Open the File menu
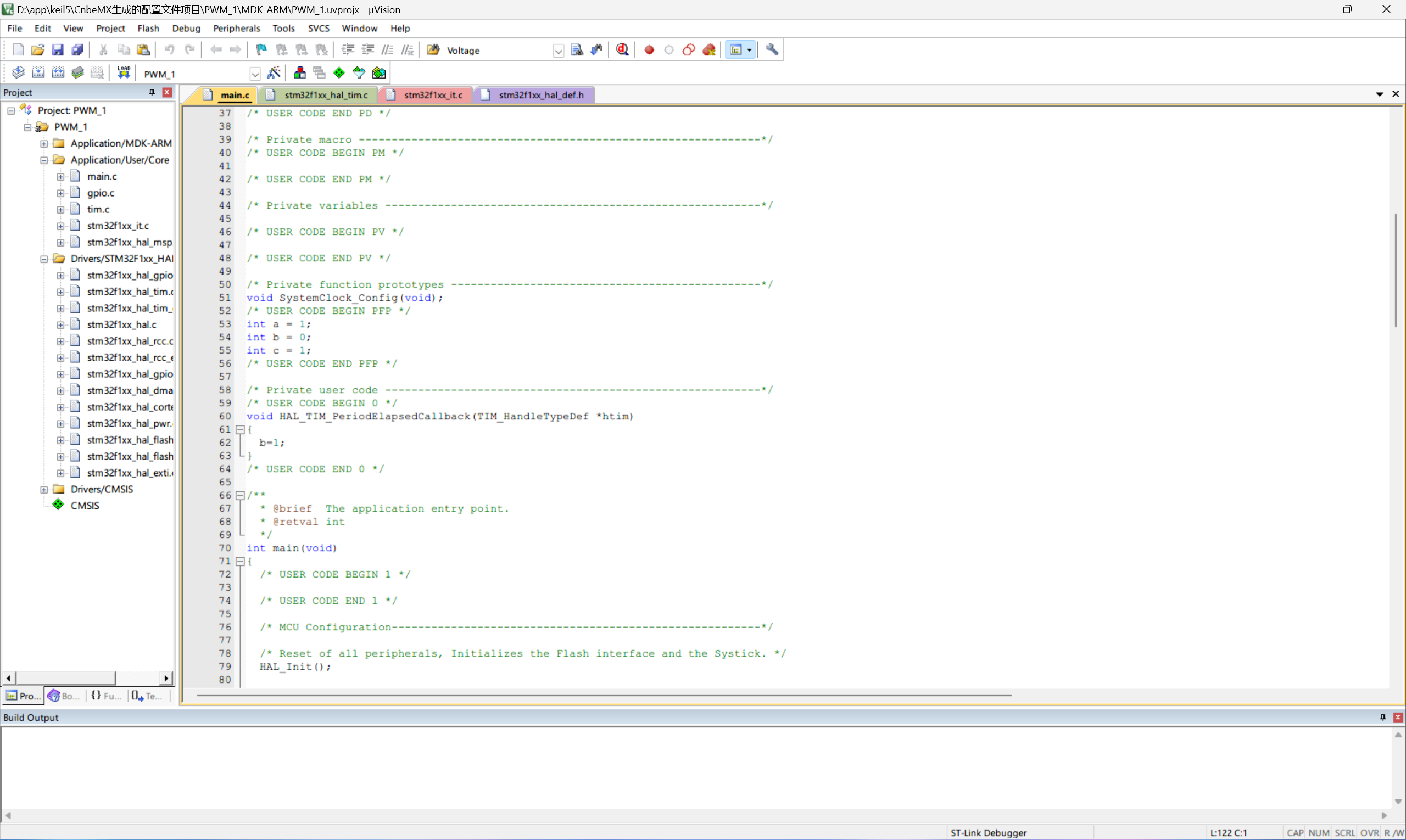Image resolution: width=1406 pixels, height=840 pixels. [x=15, y=29]
